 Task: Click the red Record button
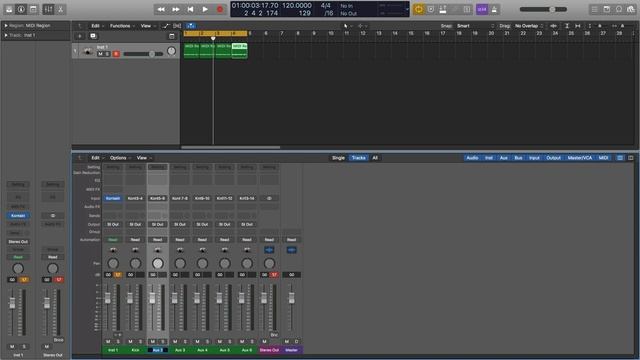220,9
